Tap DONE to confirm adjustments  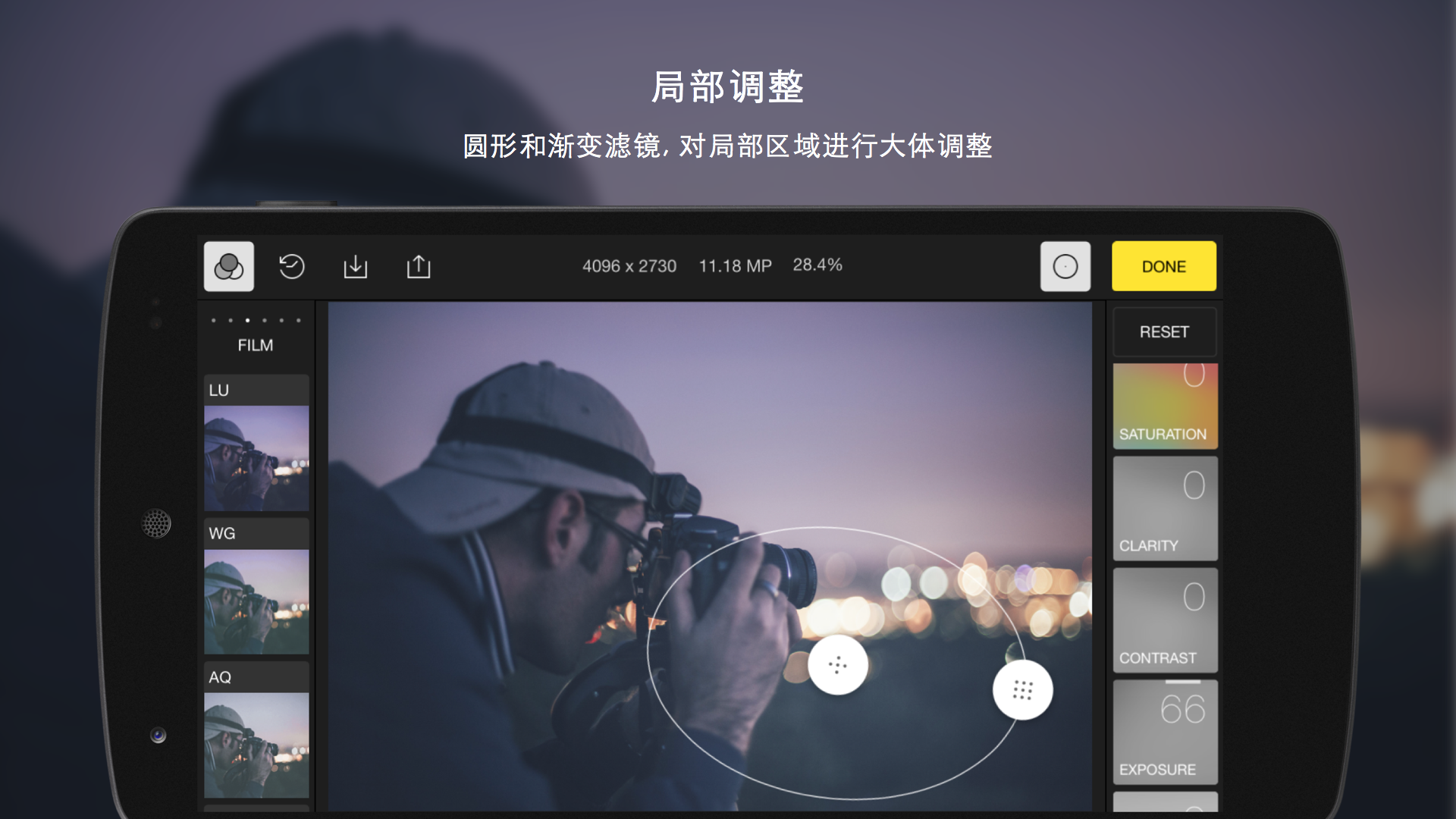[x=1163, y=265]
